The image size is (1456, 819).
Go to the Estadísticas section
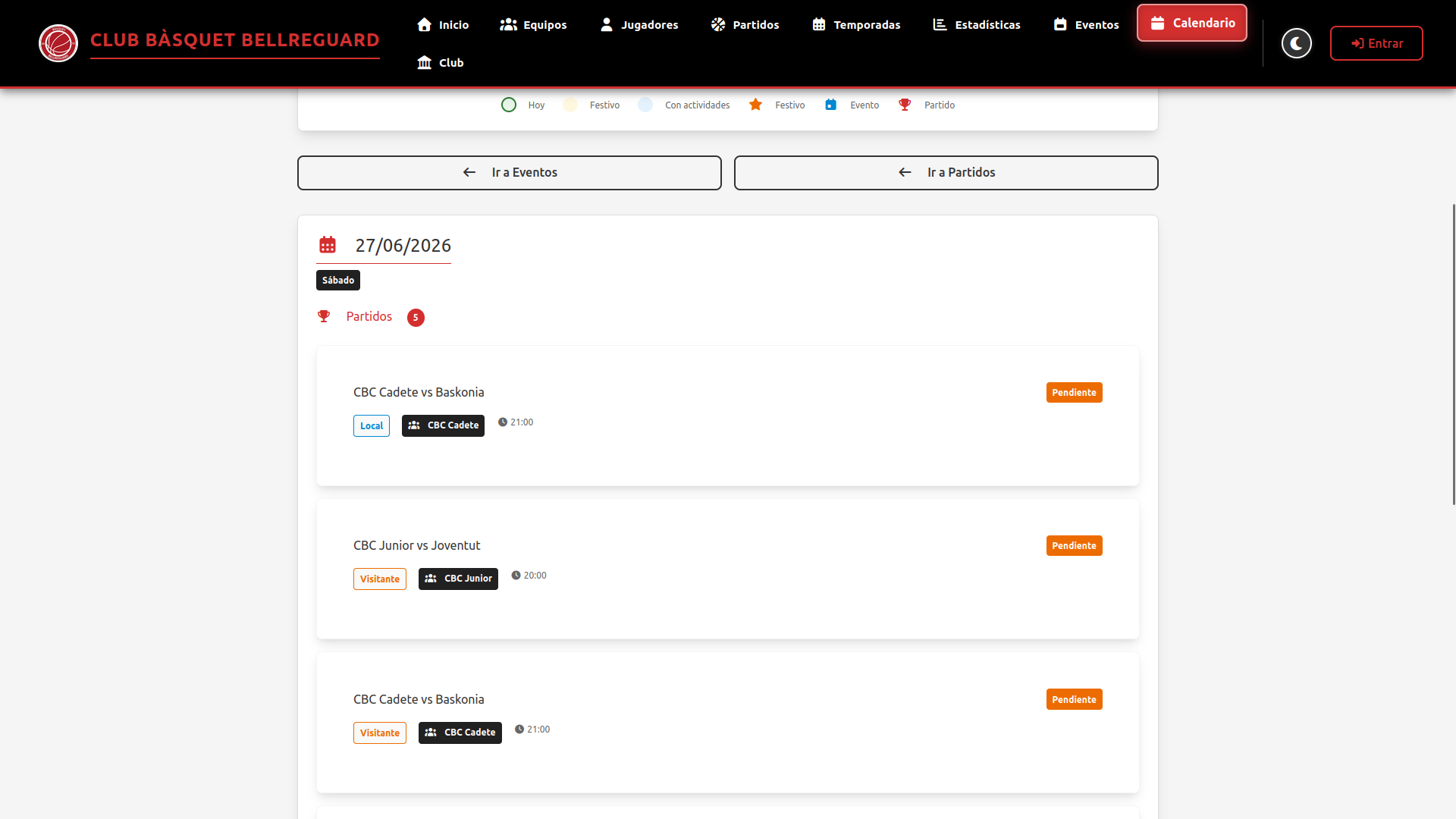pyautogui.click(x=977, y=24)
